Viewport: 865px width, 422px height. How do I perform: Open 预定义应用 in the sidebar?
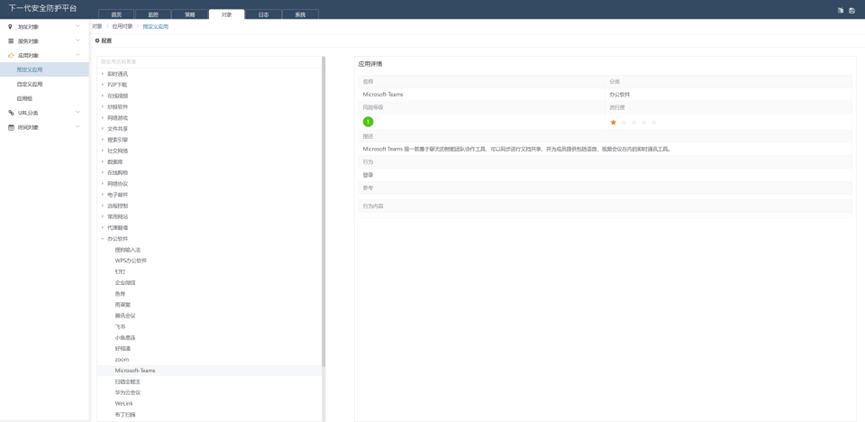coord(44,70)
